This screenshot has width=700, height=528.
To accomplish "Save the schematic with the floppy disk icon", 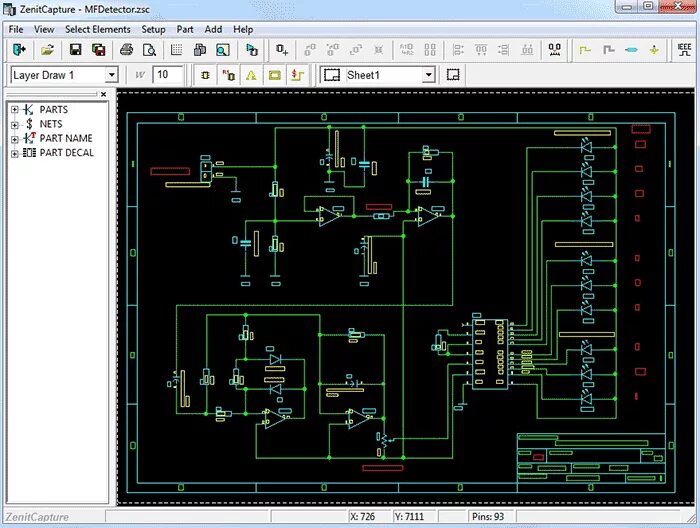I will tap(75, 50).
